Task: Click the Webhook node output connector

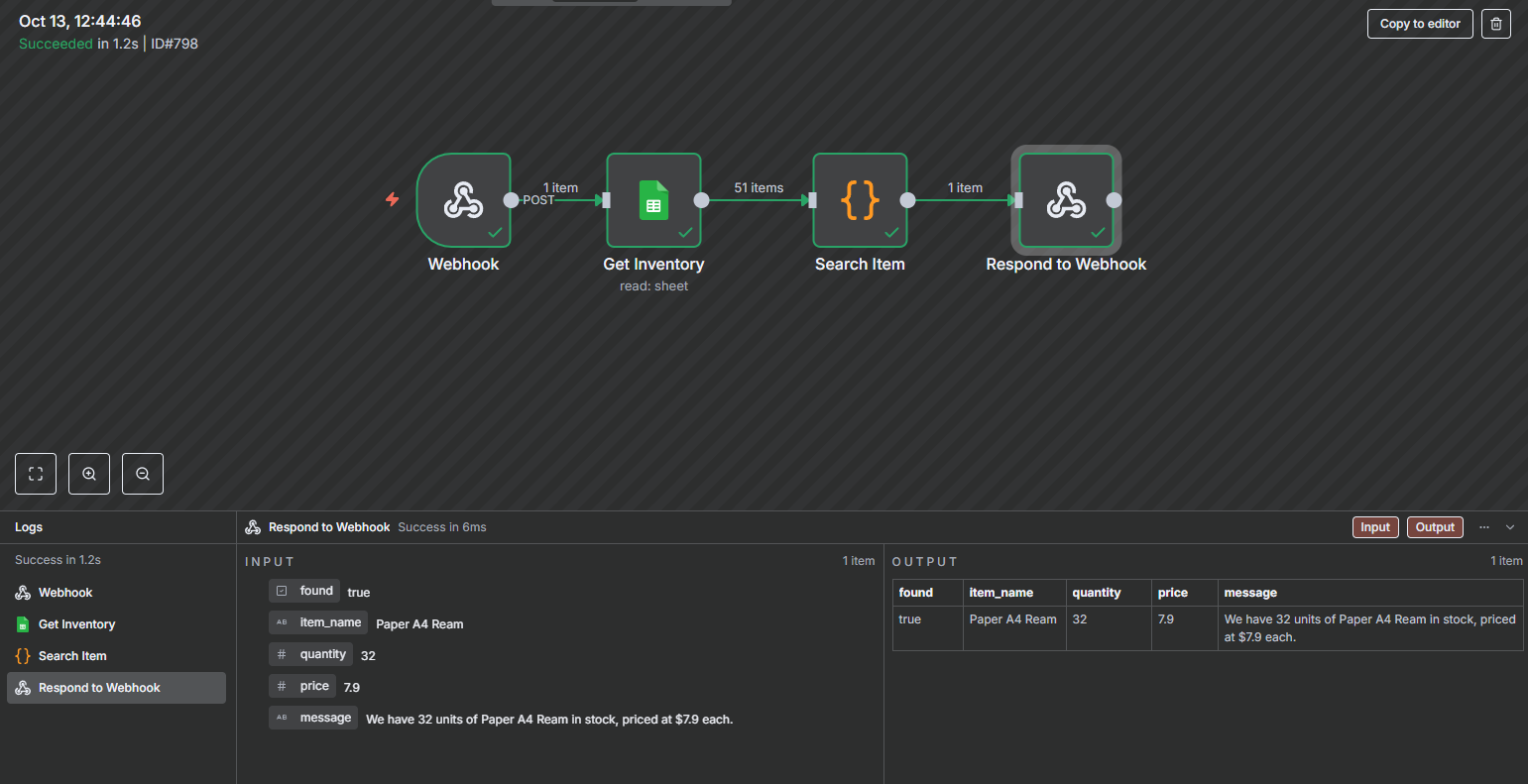Action: (x=511, y=200)
